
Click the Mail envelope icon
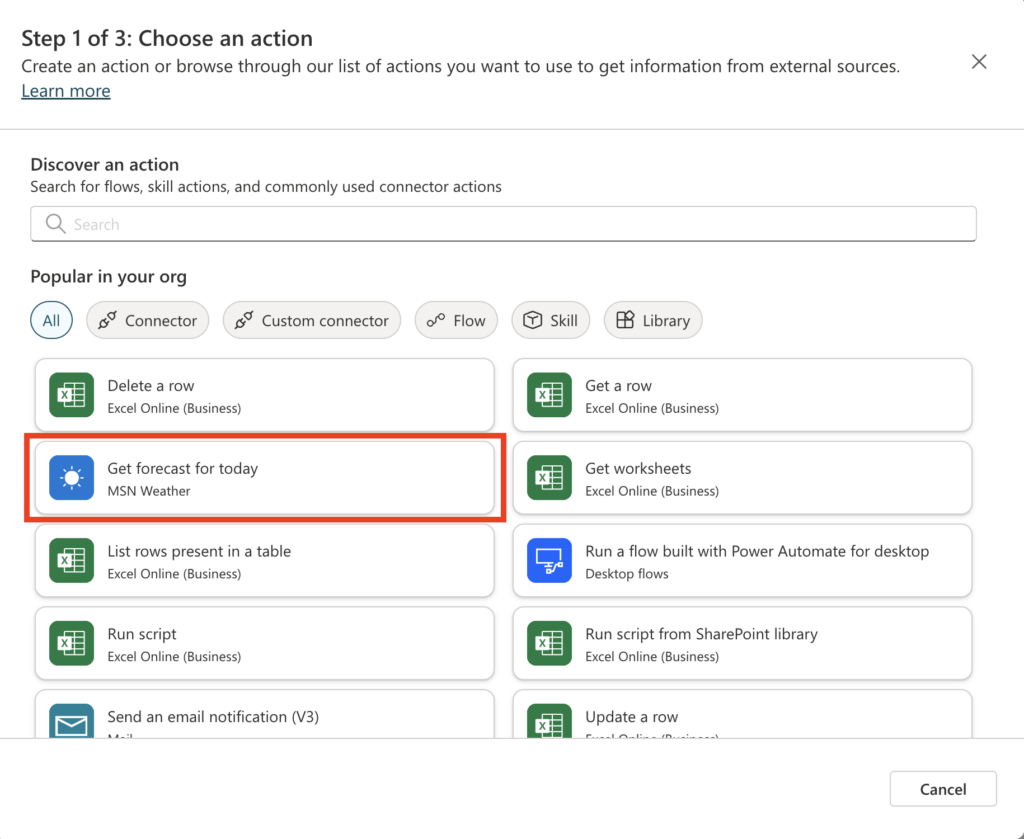pyautogui.click(x=71, y=721)
